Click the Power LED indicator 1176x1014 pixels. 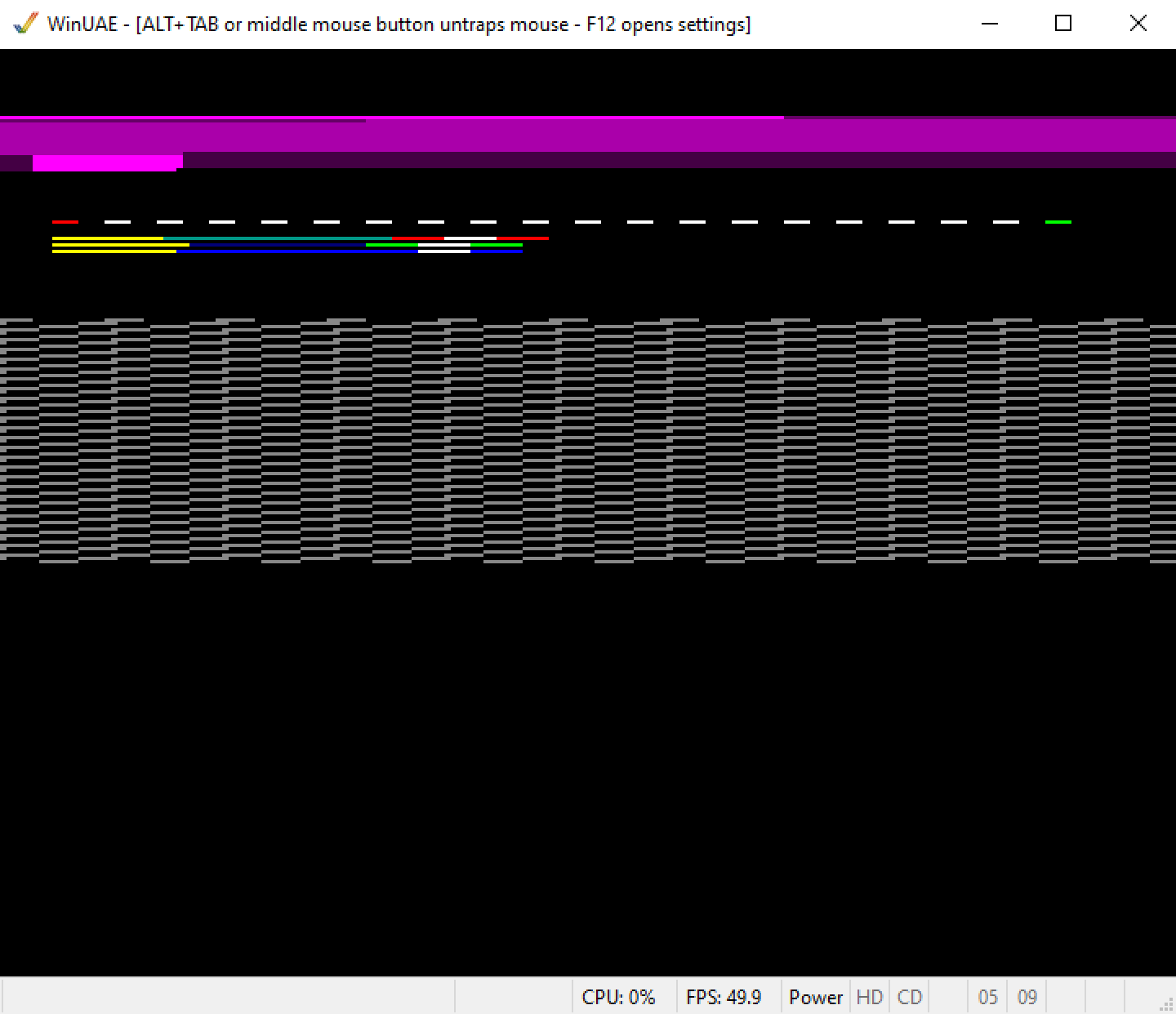pyautogui.click(x=815, y=997)
